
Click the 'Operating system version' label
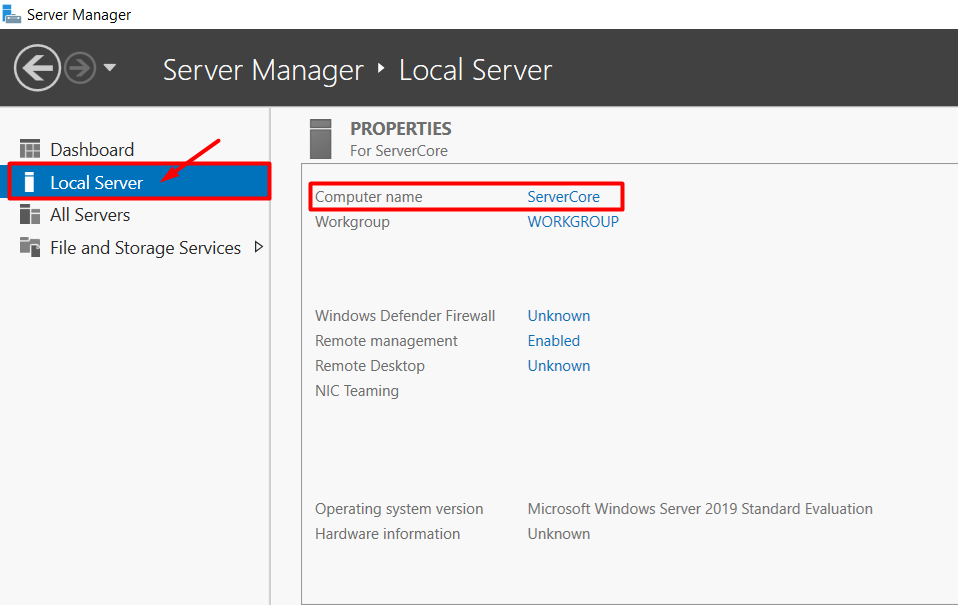(x=399, y=509)
